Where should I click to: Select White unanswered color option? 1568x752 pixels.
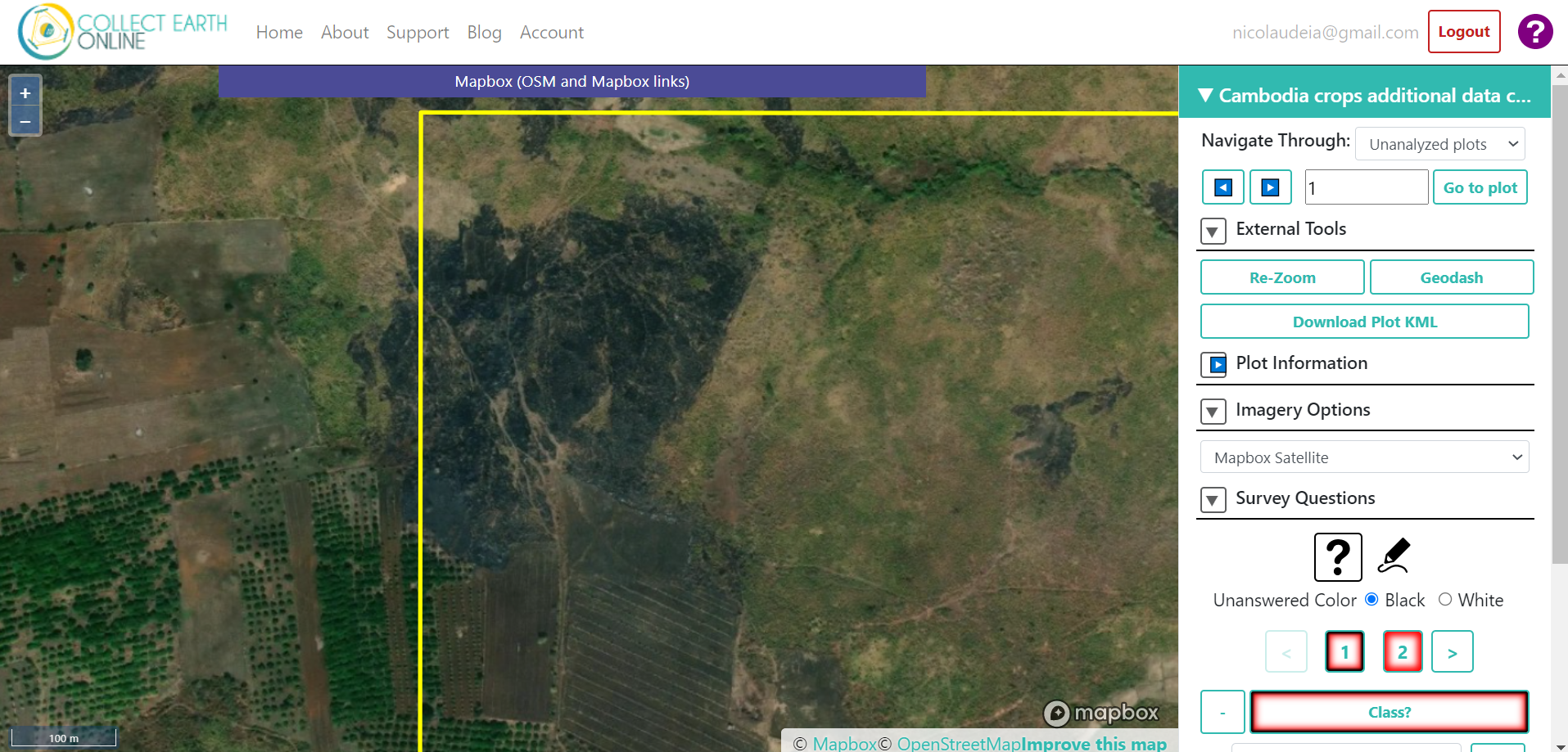click(1445, 600)
